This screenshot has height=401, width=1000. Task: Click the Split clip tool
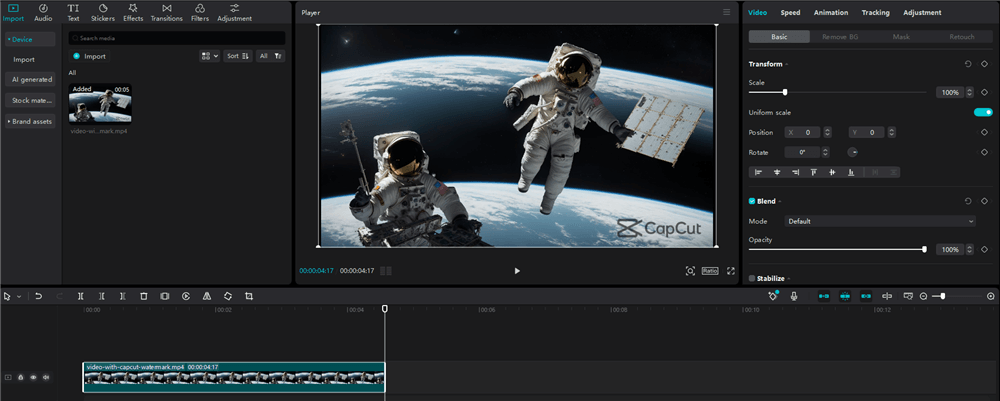[80, 296]
